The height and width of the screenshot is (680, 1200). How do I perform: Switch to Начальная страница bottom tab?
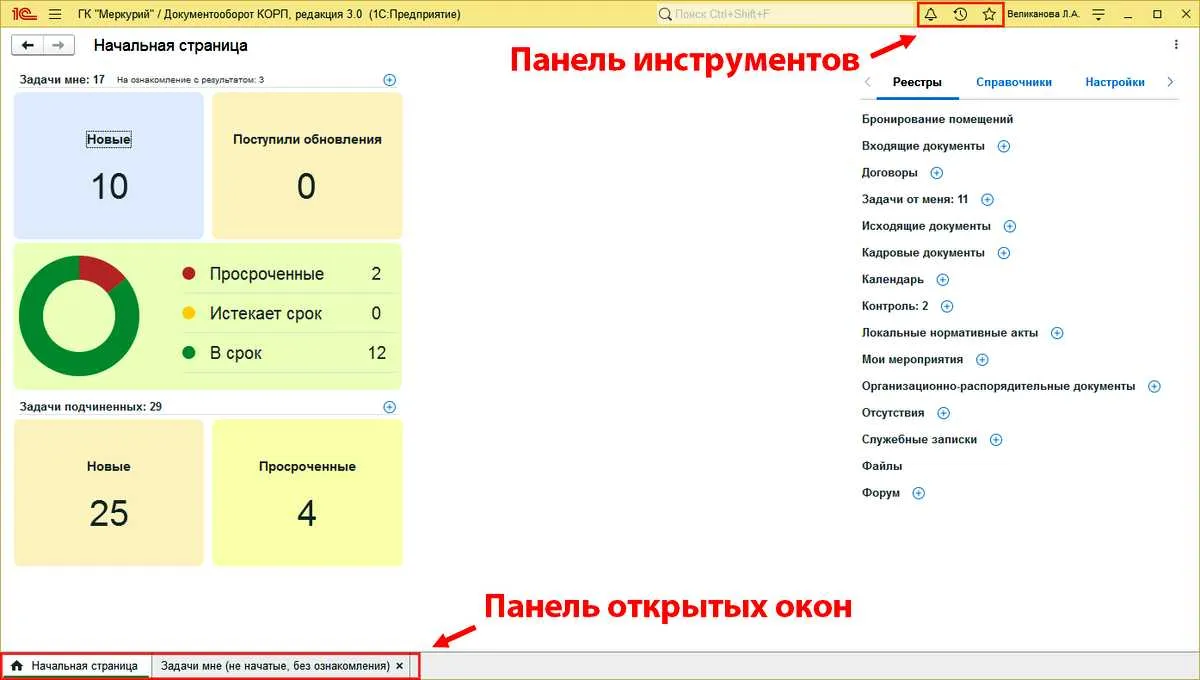click(x=76, y=666)
